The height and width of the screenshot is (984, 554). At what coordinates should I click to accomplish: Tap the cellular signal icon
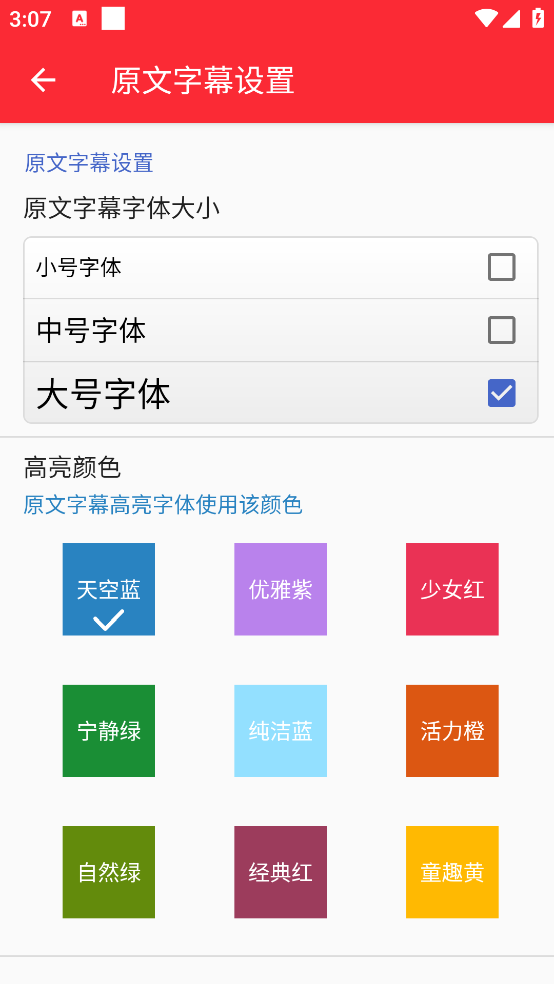click(511, 19)
